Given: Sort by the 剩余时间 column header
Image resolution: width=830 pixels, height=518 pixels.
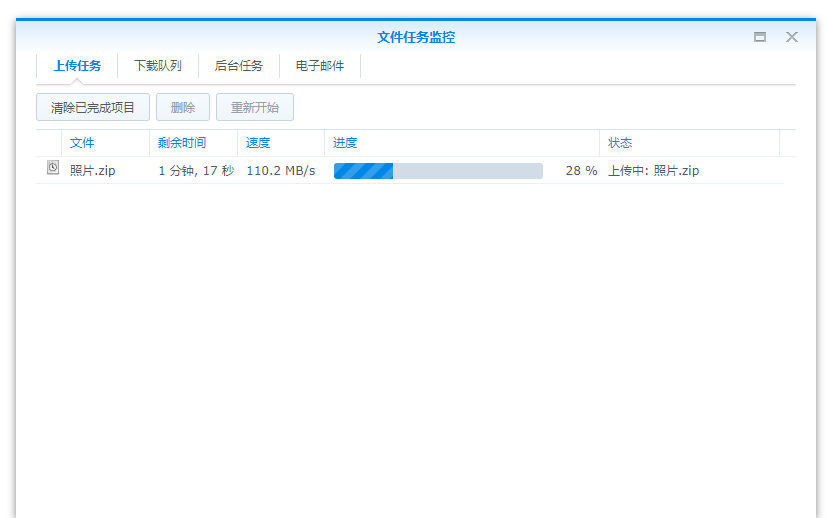Looking at the screenshot, I should (x=193, y=143).
